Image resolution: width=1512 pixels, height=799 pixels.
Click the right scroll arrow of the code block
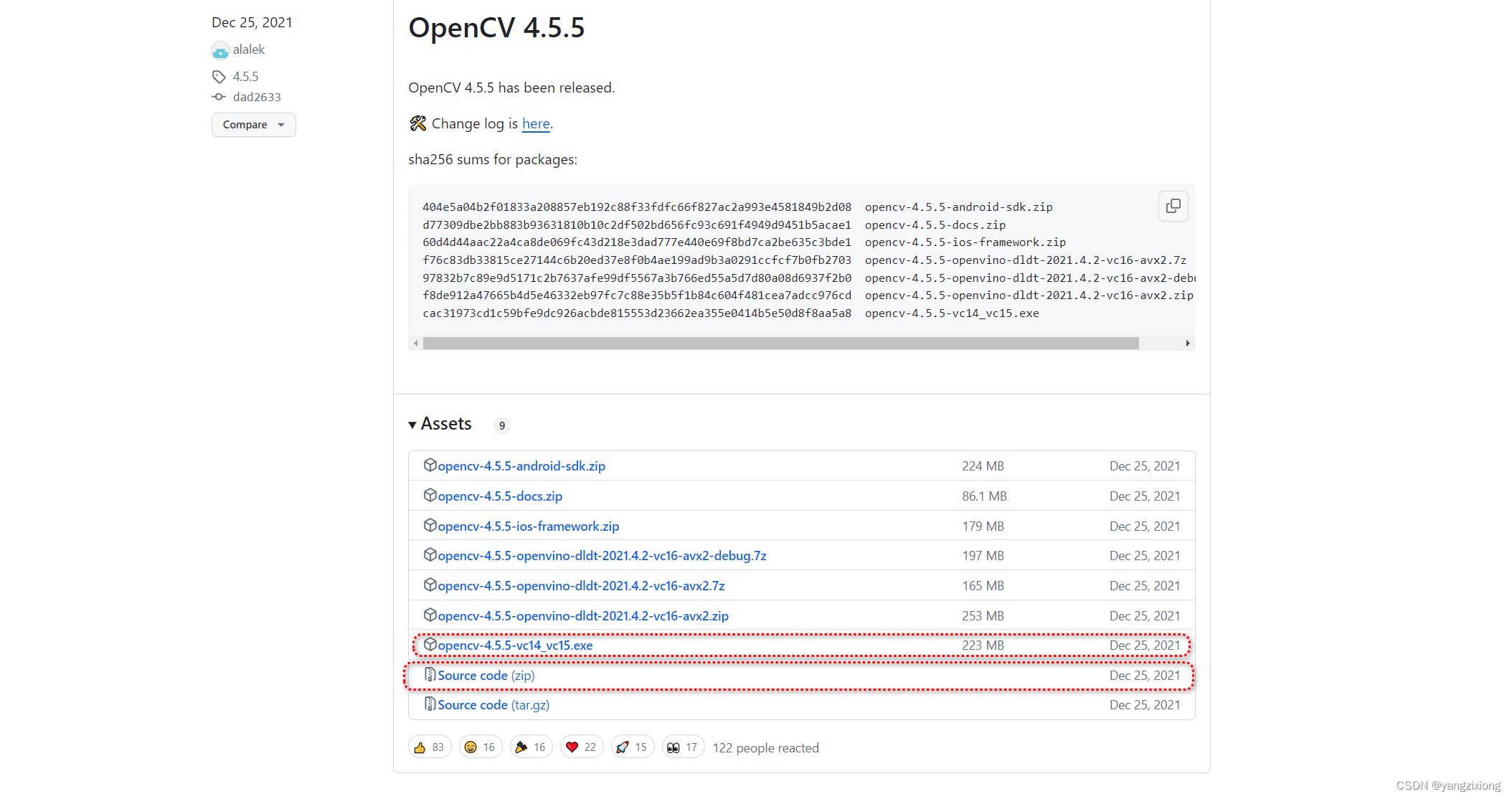(1188, 344)
